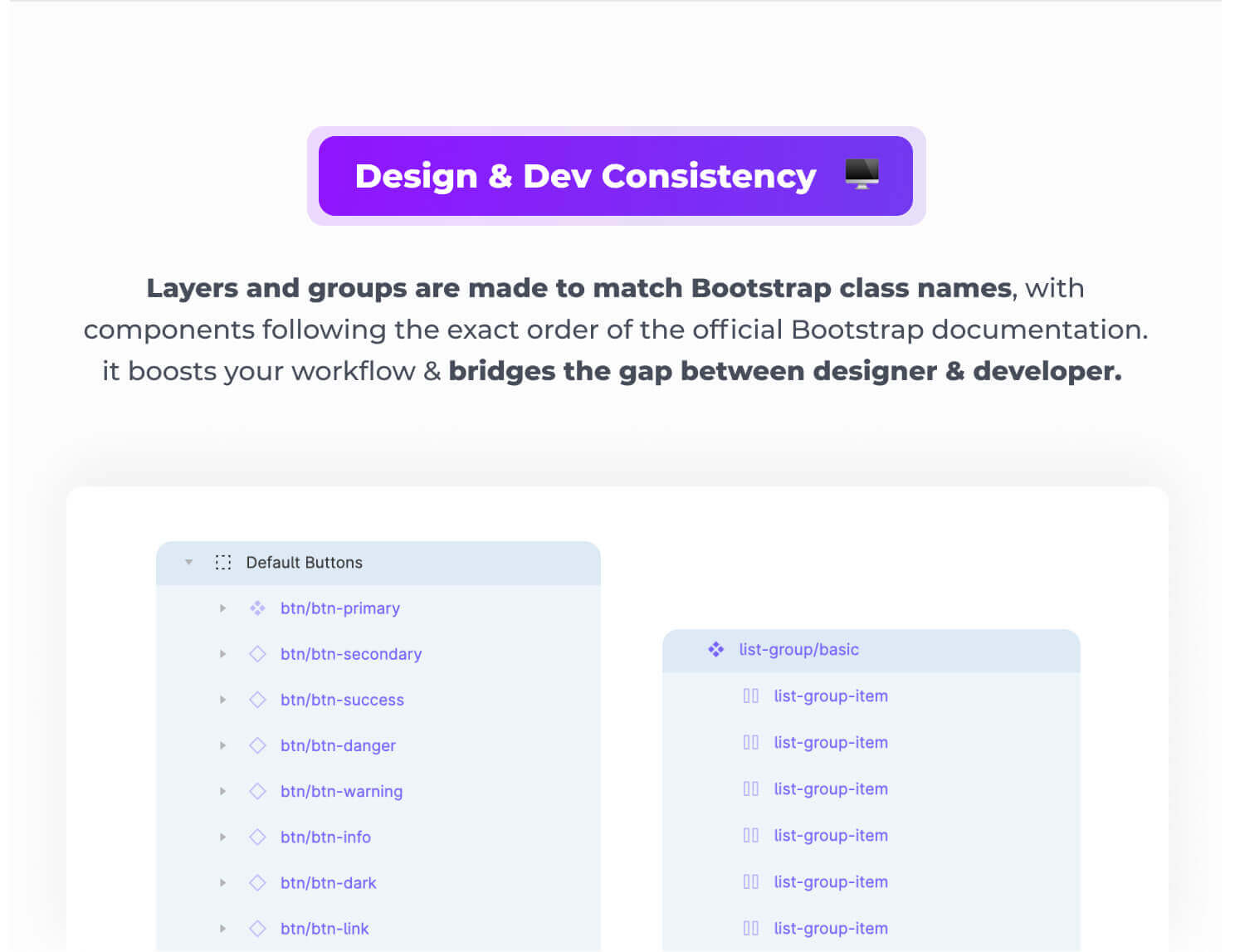
Task: Select the btn/btn-info layer name
Action: tap(325, 837)
